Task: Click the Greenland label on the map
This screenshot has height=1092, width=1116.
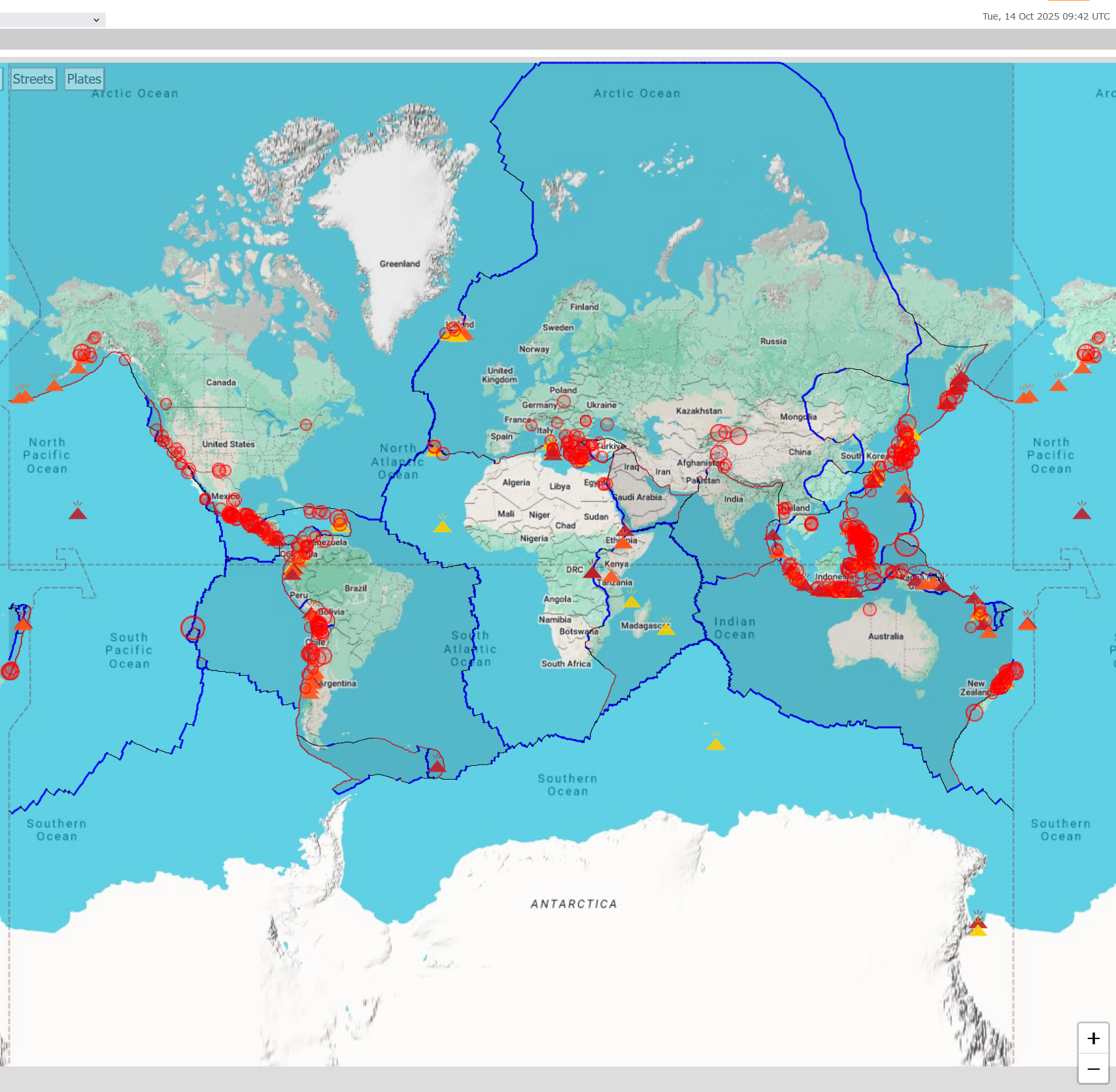Action: pos(399,264)
